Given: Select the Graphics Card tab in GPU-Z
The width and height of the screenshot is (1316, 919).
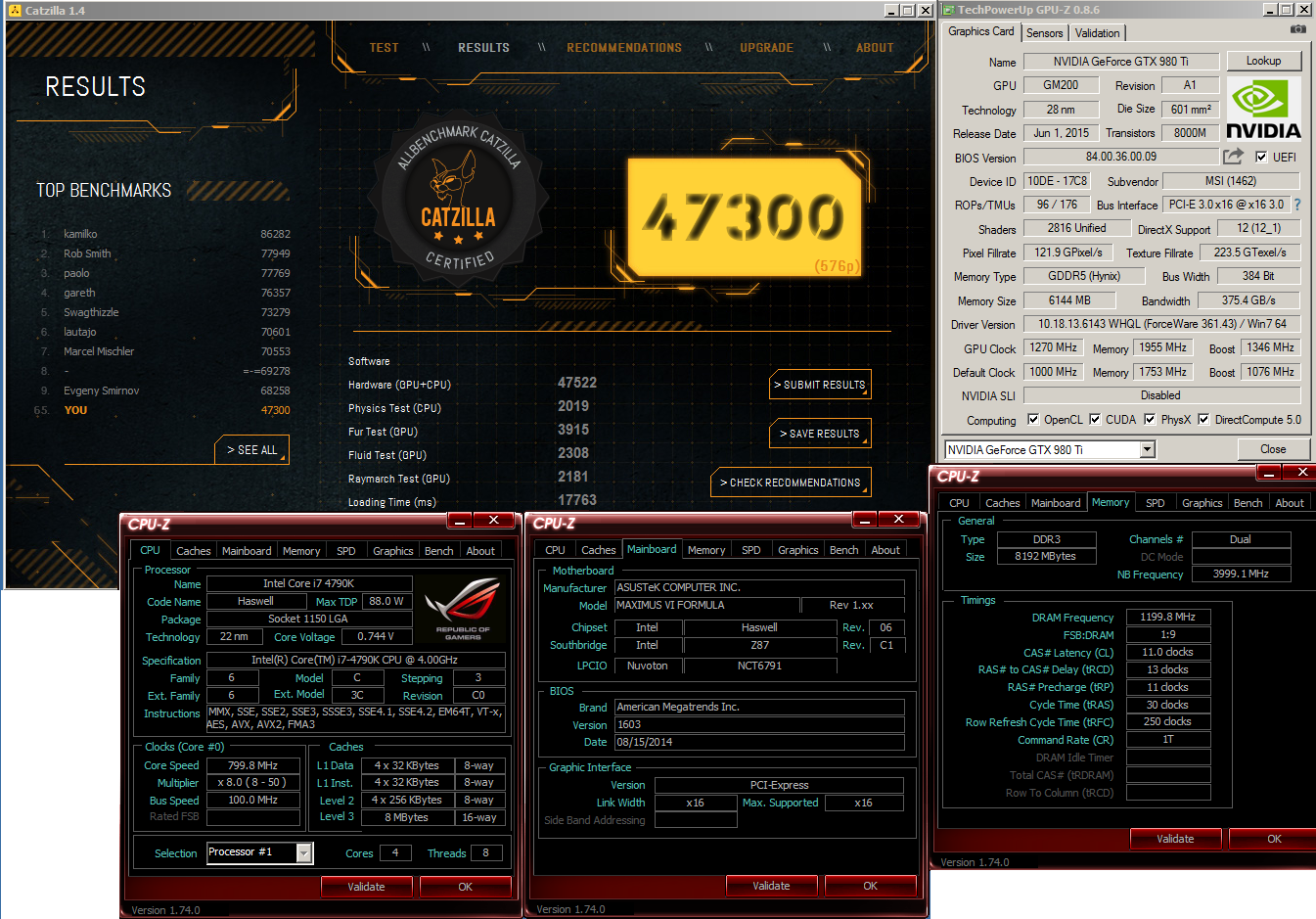Looking at the screenshot, I should click(x=981, y=31).
